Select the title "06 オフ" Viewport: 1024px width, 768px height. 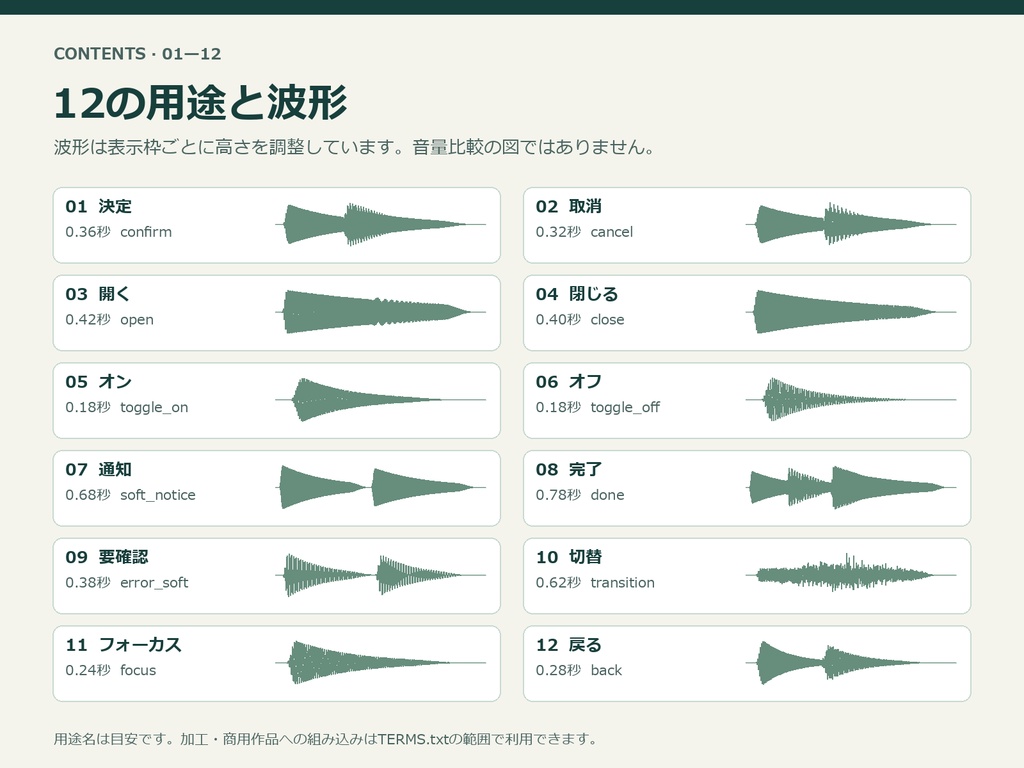click(x=569, y=381)
